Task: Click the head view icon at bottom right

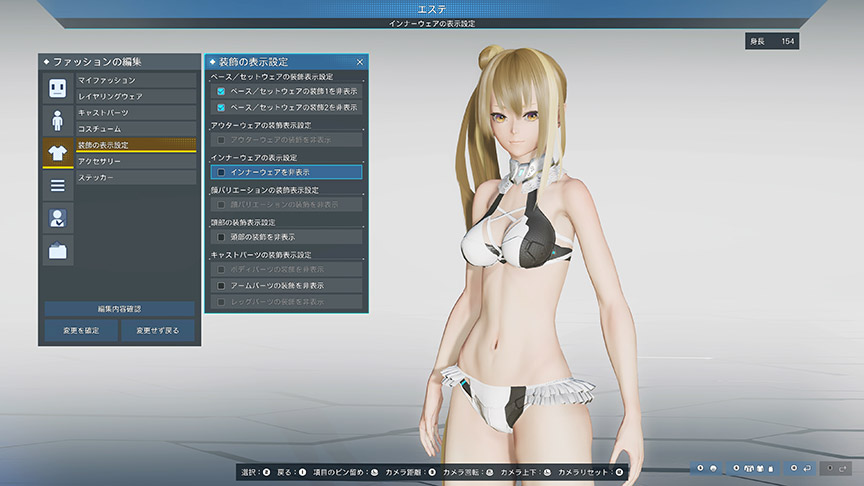Action: [x=713, y=468]
